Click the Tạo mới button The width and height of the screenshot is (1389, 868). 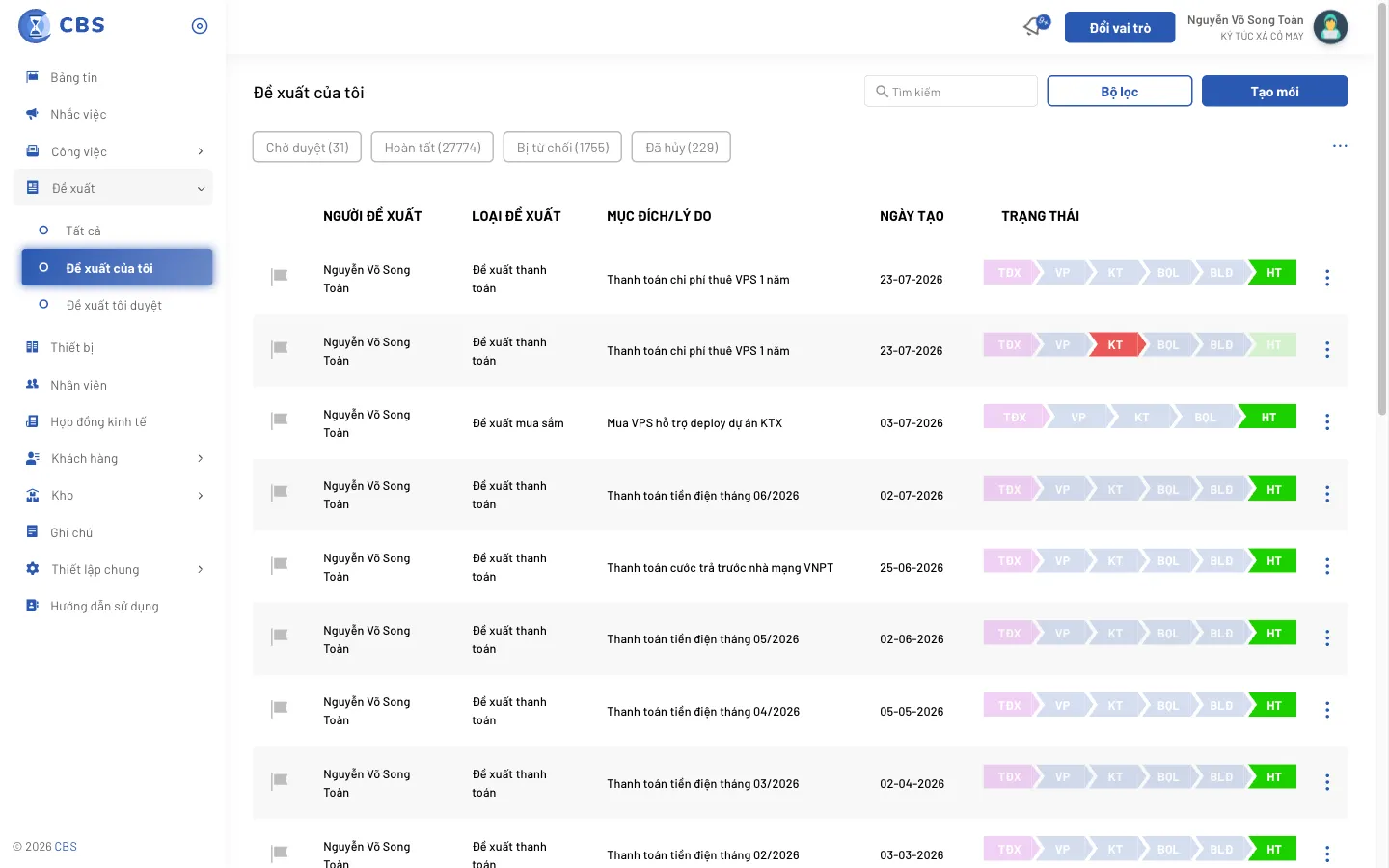point(1274,92)
